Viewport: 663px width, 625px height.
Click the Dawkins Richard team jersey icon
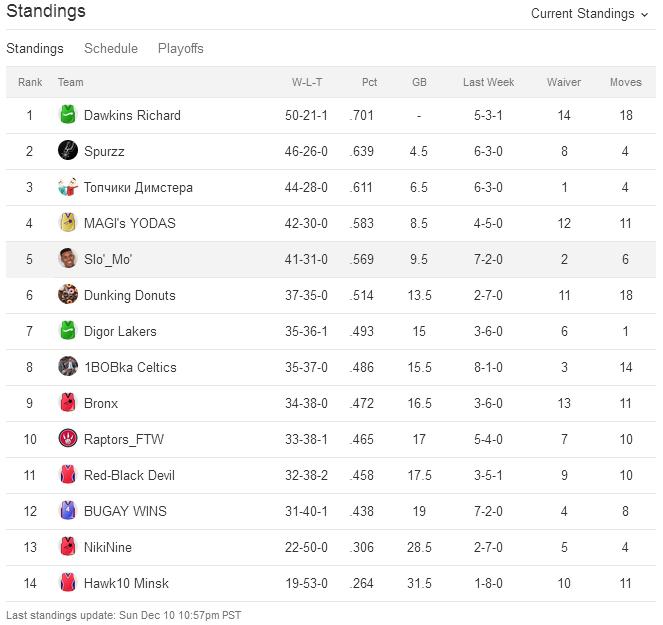(x=68, y=115)
